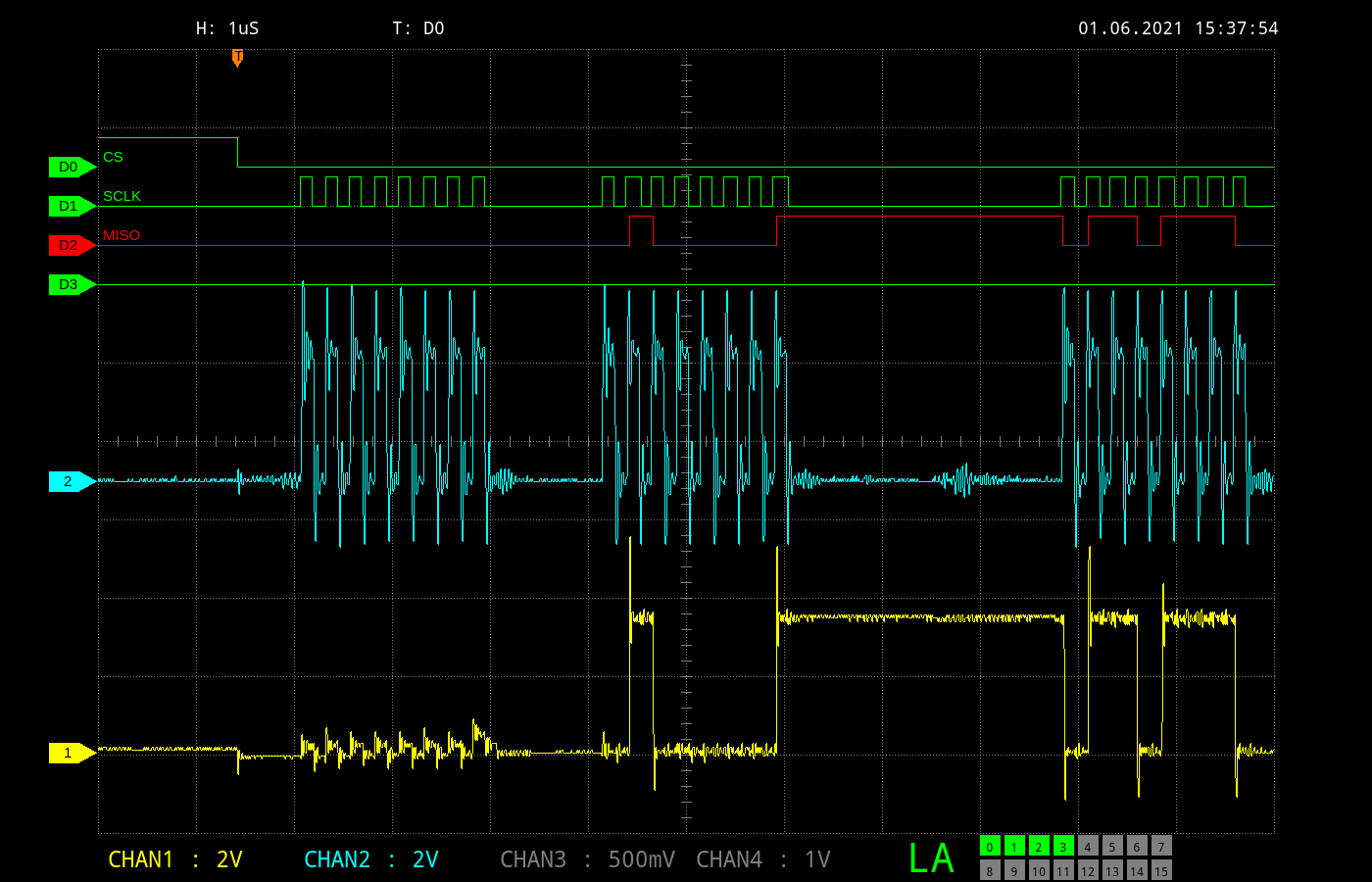
Task: Select the yellow channel 1 ground marker
Action: tap(70, 753)
